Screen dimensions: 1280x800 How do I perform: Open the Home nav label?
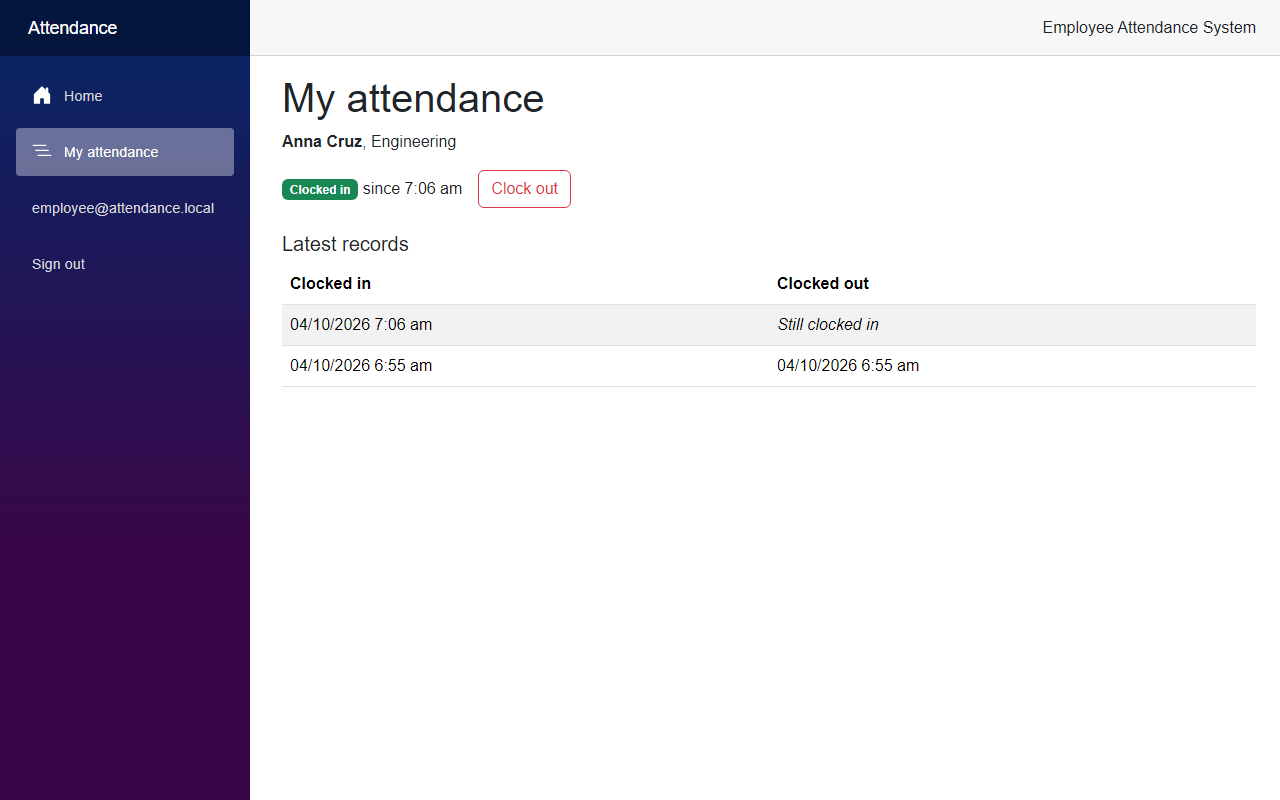click(x=83, y=96)
